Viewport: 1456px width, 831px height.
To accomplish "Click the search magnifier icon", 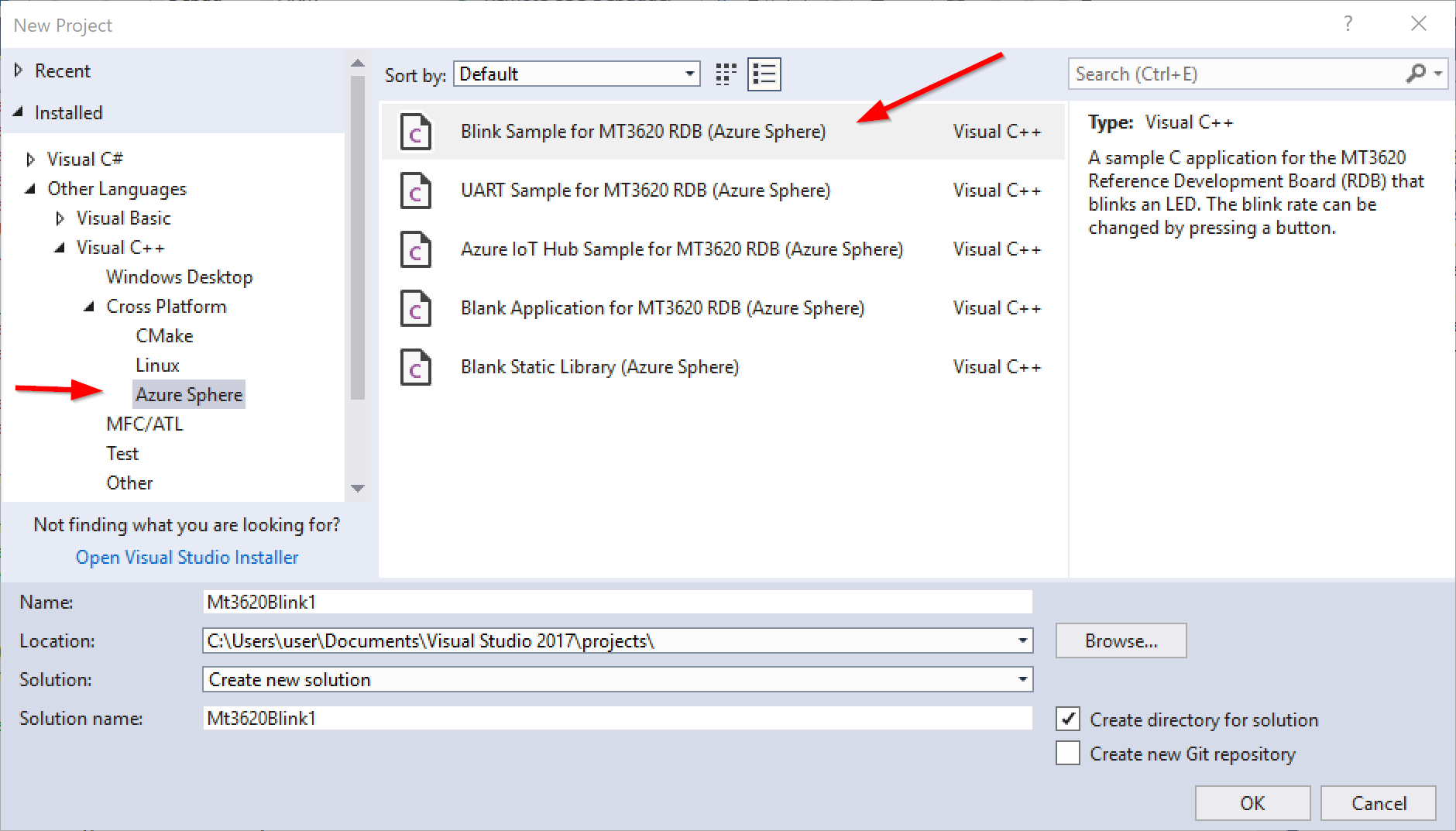I will (x=1416, y=74).
